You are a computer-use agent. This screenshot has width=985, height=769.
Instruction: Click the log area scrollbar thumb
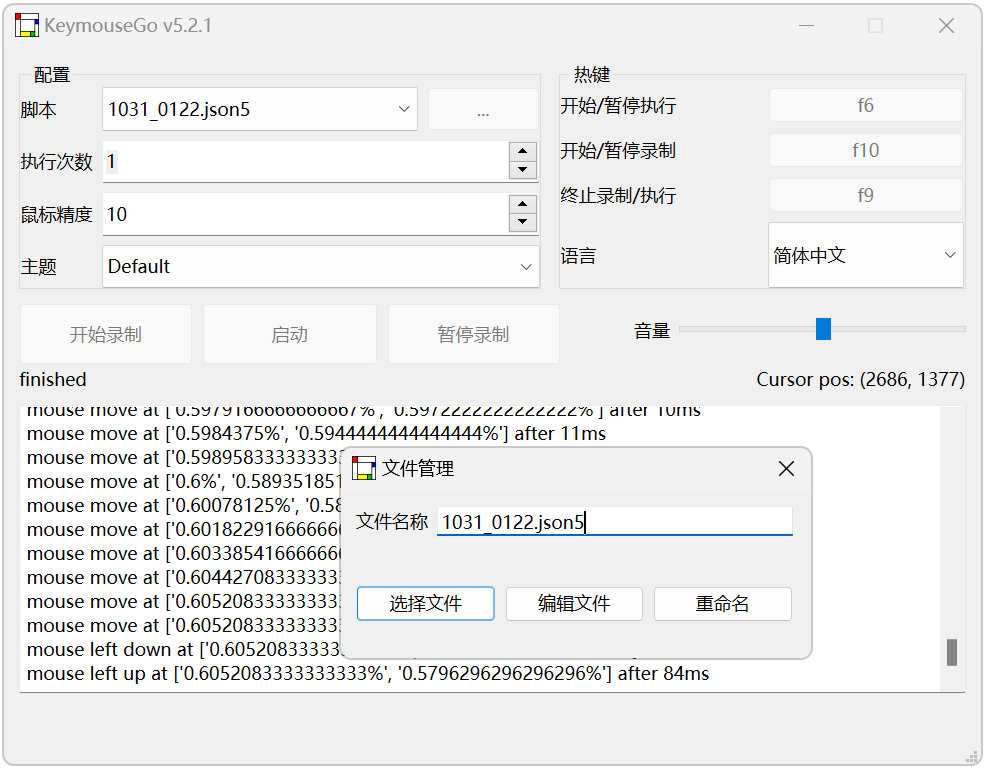[x=952, y=652]
